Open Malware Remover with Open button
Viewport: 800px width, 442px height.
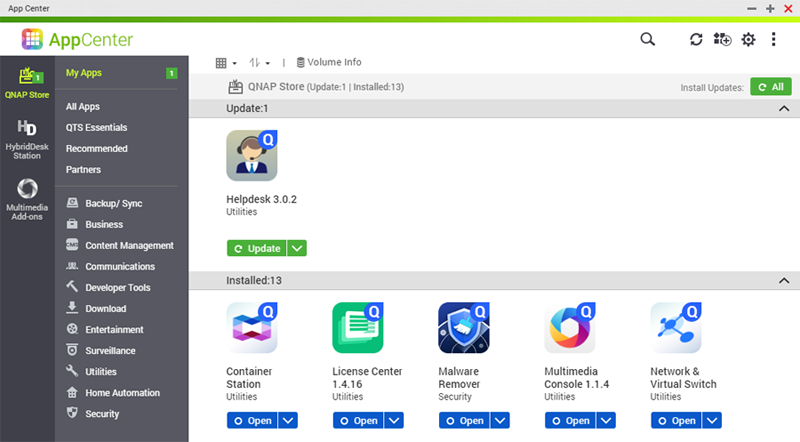pos(464,421)
